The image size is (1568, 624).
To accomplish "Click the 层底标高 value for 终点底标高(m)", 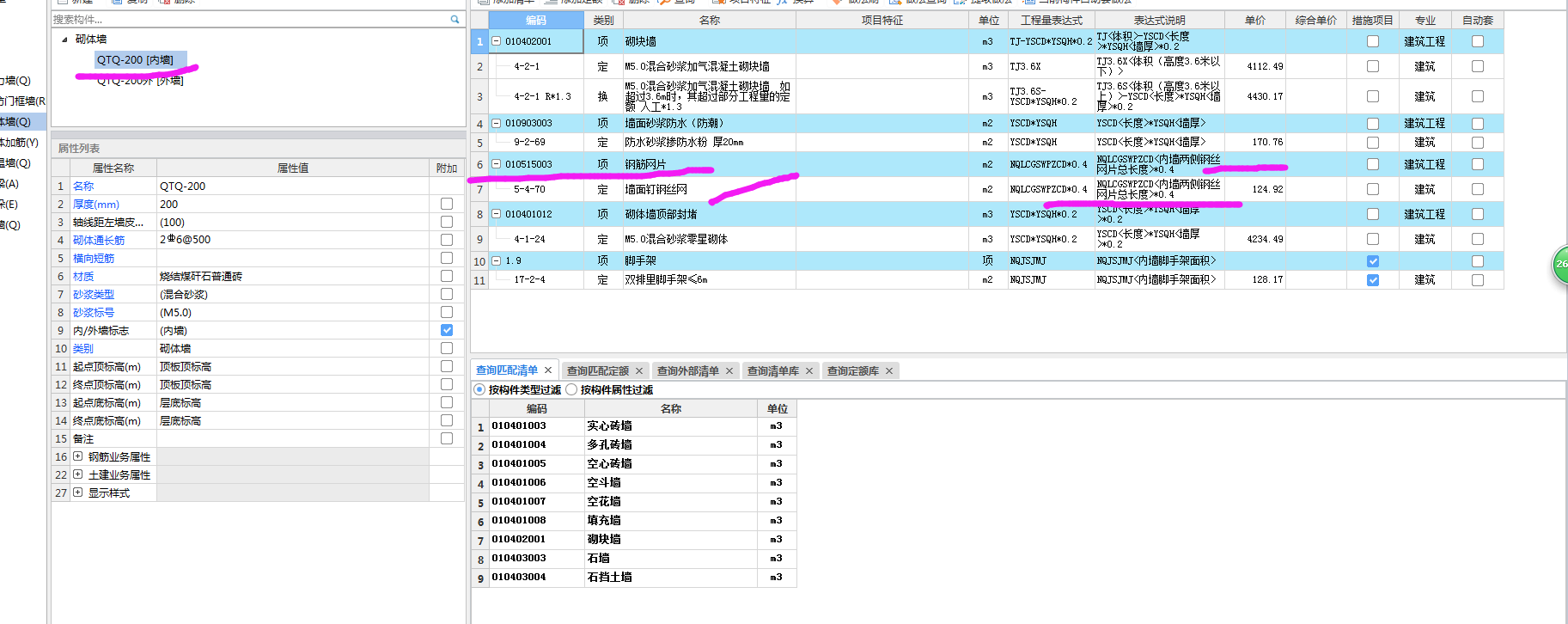I will click(293, 420).
